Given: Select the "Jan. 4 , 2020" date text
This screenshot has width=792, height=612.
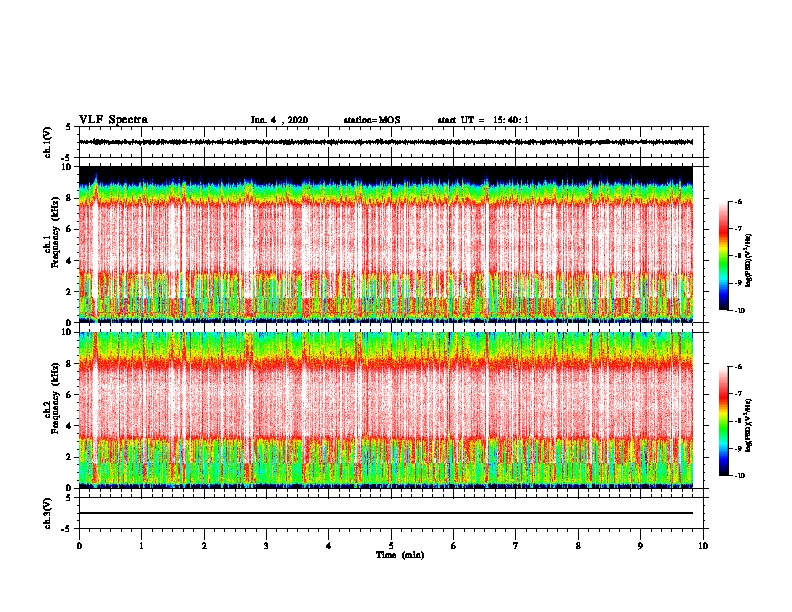Looking at the screenshot, I should (x=279, y=120).
